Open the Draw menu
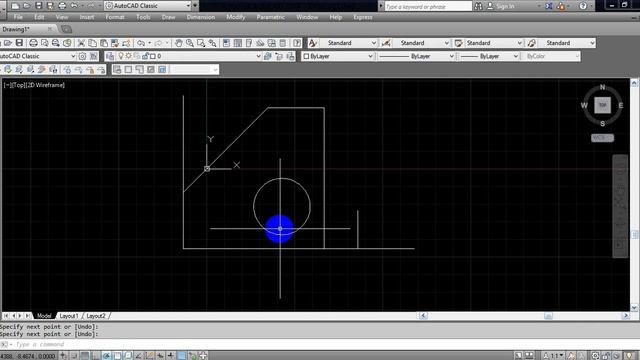 coord(168,17)
